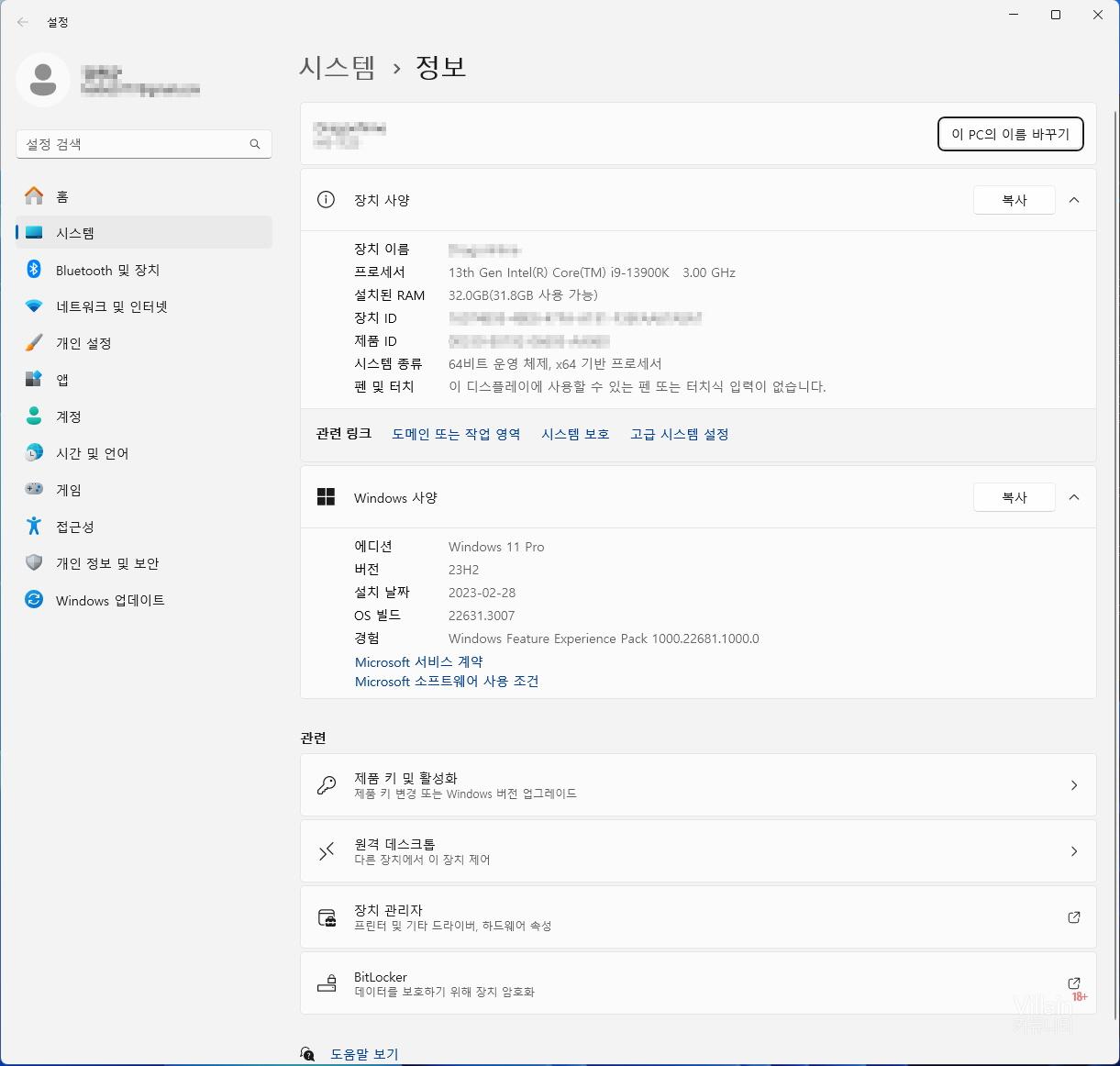Click the 개인 설정 paintbrush icon

[34, 343]
